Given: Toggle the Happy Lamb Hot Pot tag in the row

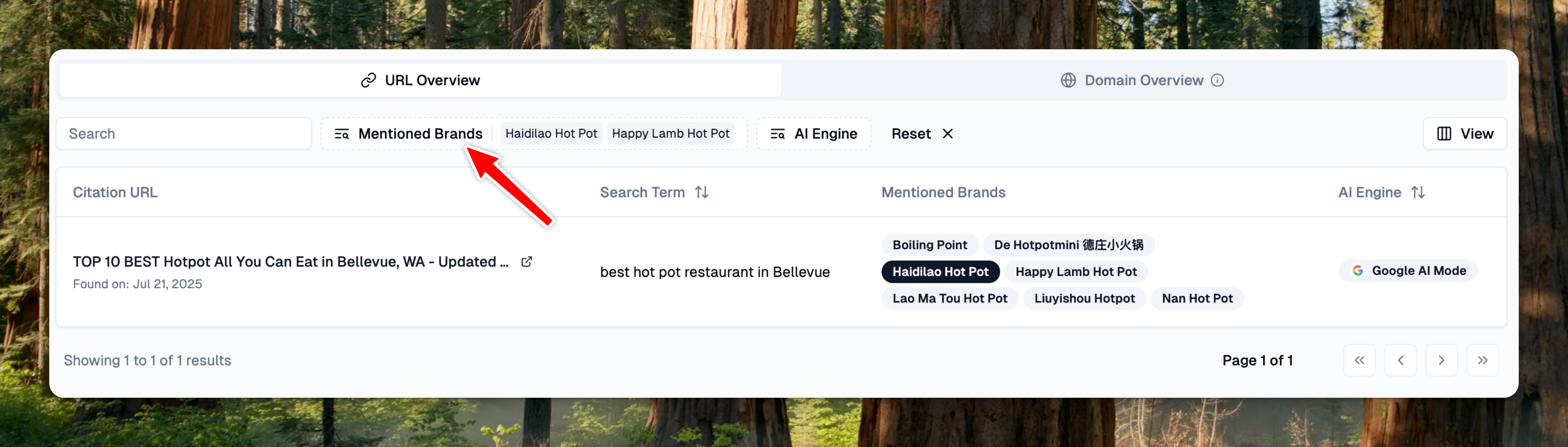Looking at the screenshot, I should coord(1076,272).
